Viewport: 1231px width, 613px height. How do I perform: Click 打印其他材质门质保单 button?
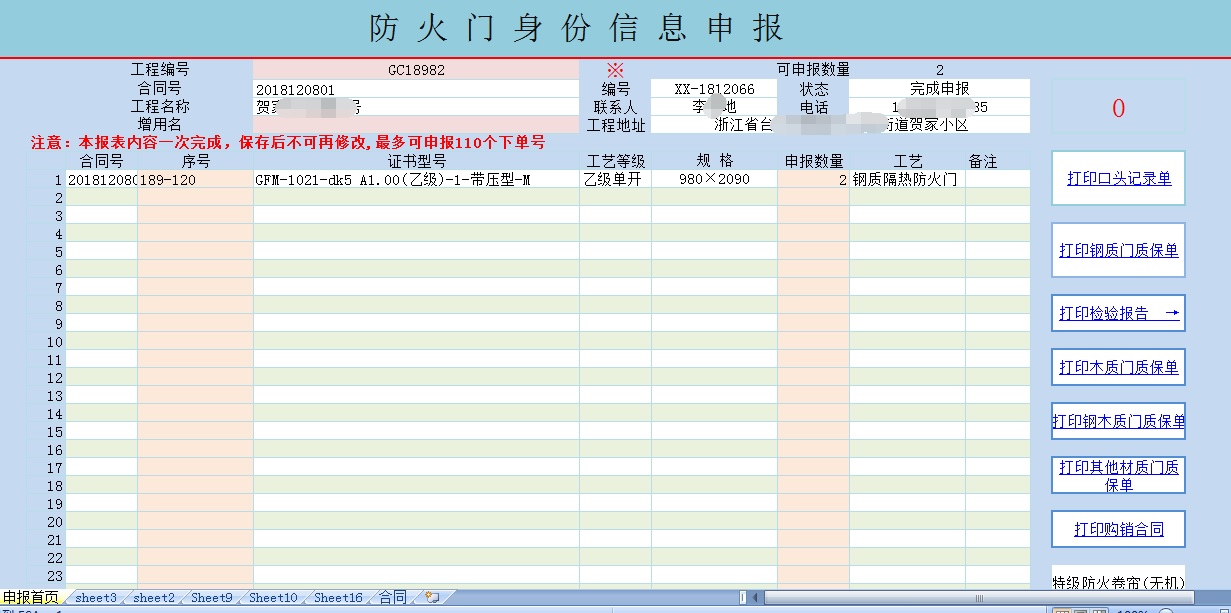click(x=1118, y=475)
